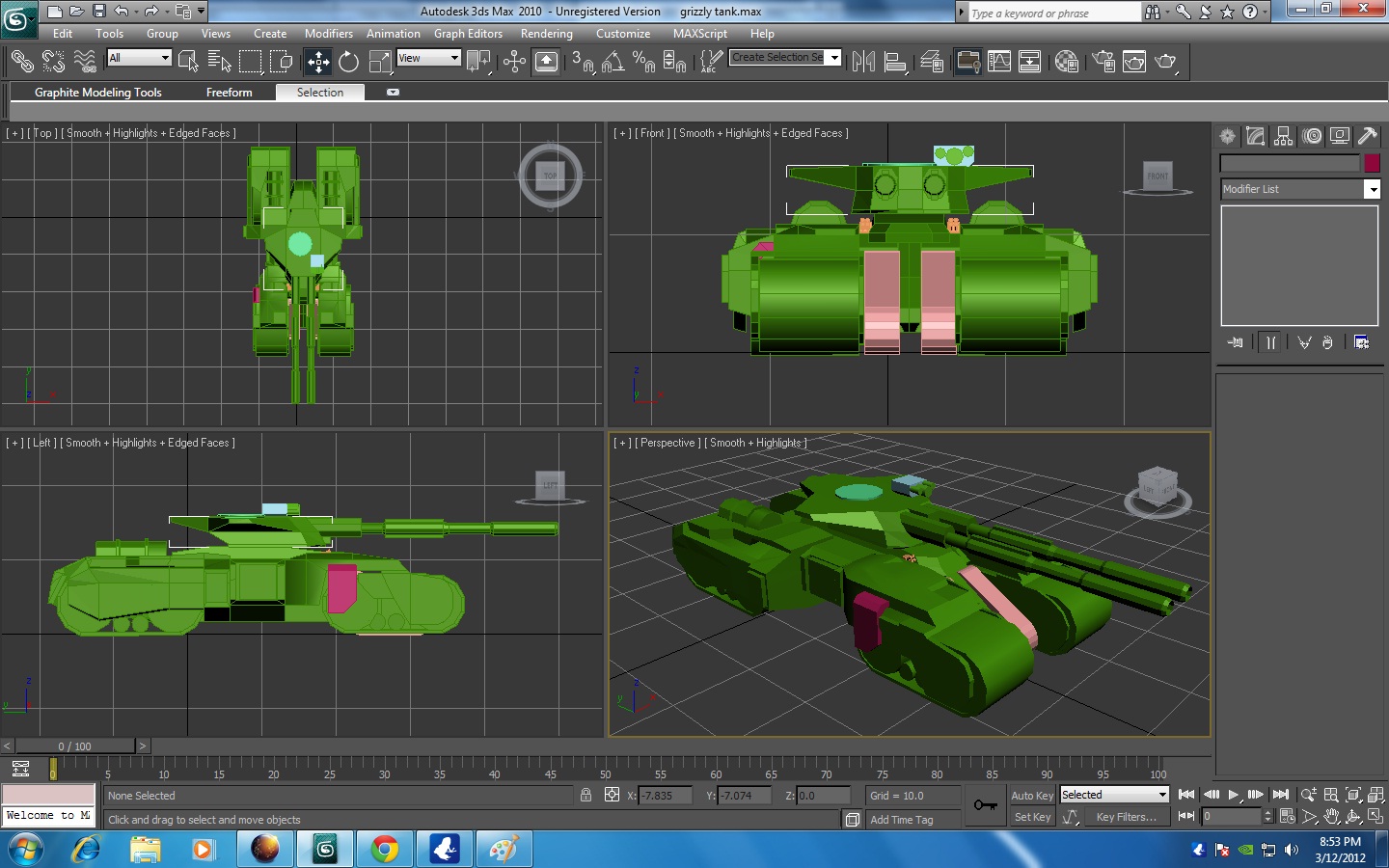
Task: Click the Bind to Space Warp icon
Action: tap(86, 62)
